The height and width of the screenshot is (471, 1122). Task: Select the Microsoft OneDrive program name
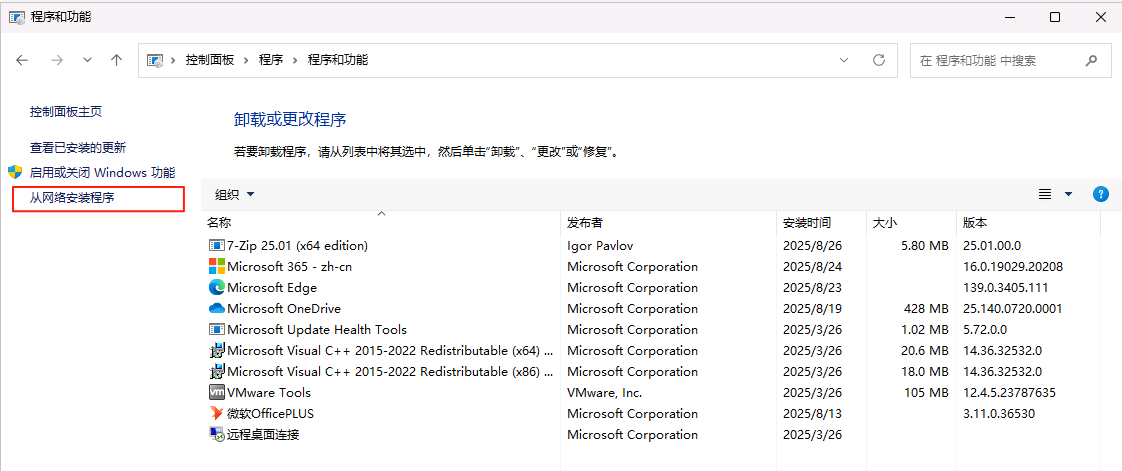click(284, 309)
